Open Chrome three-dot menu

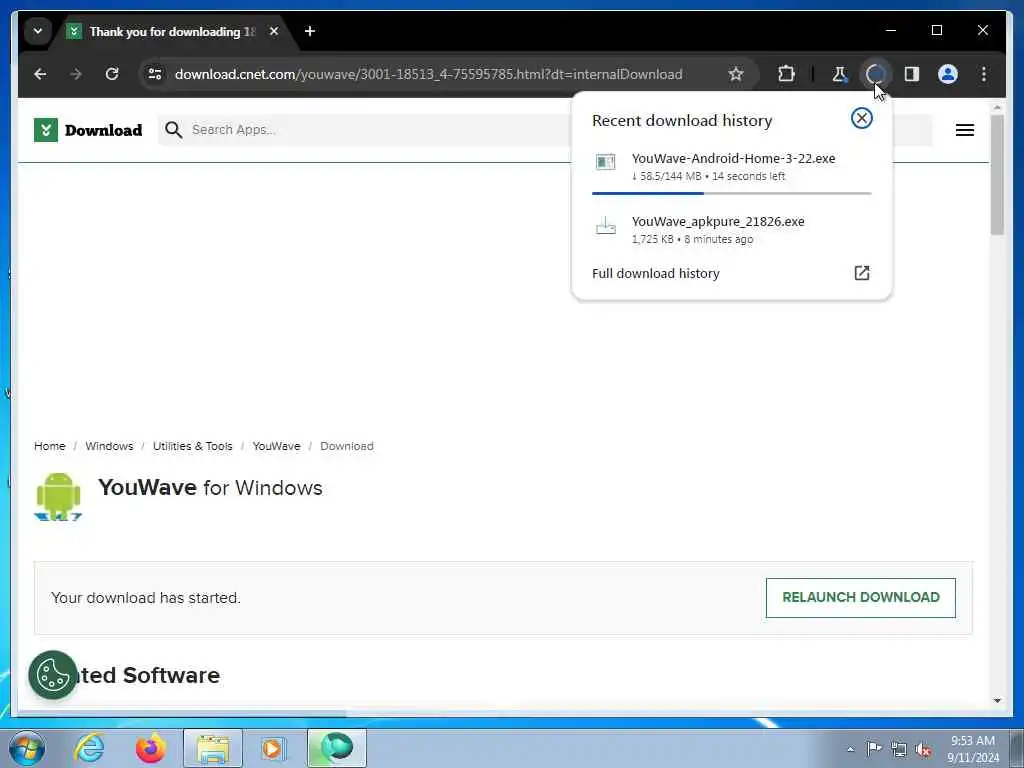tap(984, 74)
